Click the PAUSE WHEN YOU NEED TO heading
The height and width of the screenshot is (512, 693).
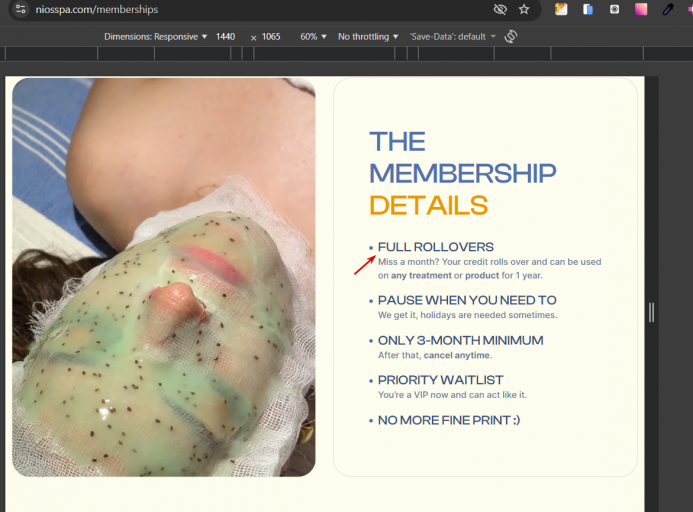click(467, 300)
